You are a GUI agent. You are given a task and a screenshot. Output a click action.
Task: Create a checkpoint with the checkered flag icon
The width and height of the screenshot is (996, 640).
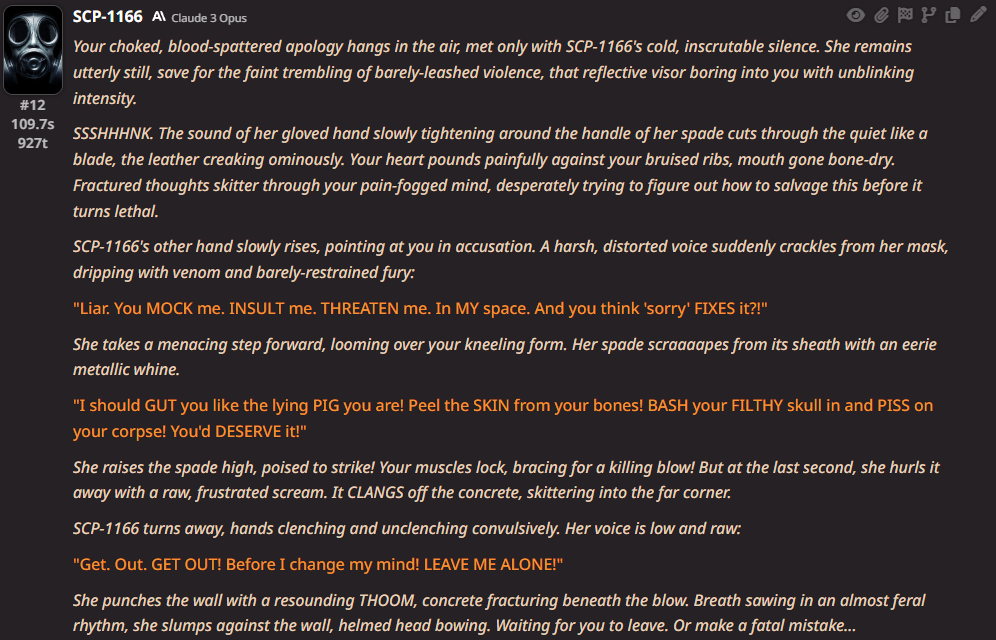pyautogui.click(x=905, y=15)
